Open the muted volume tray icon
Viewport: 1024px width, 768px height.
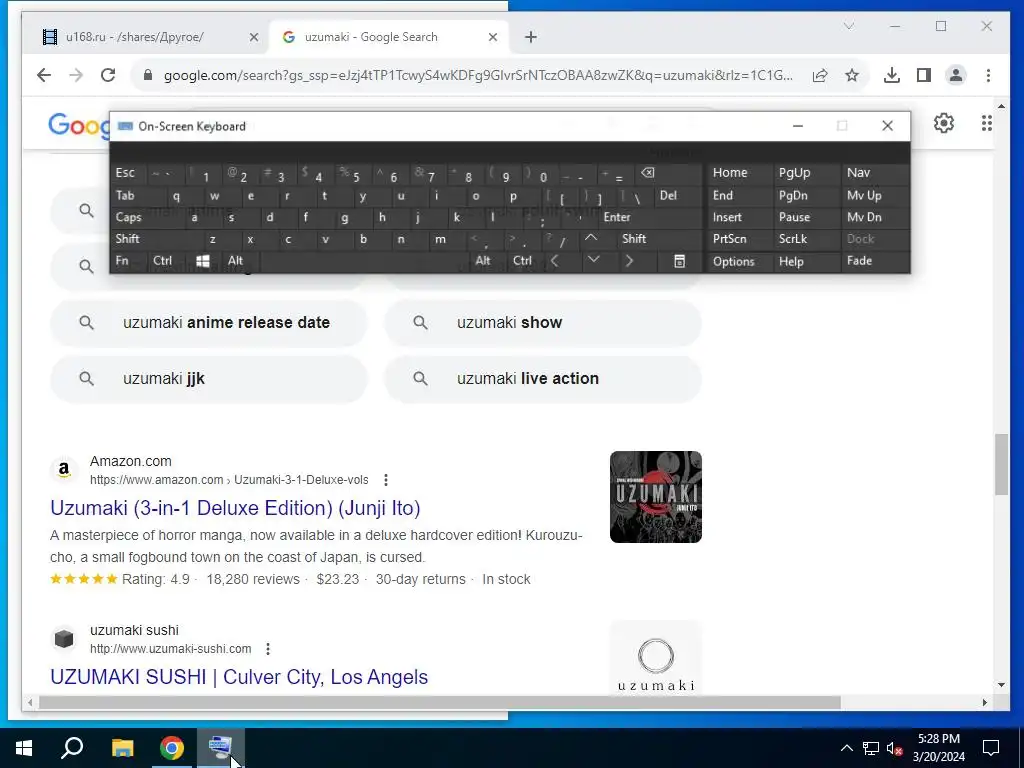tap(895, 748)
